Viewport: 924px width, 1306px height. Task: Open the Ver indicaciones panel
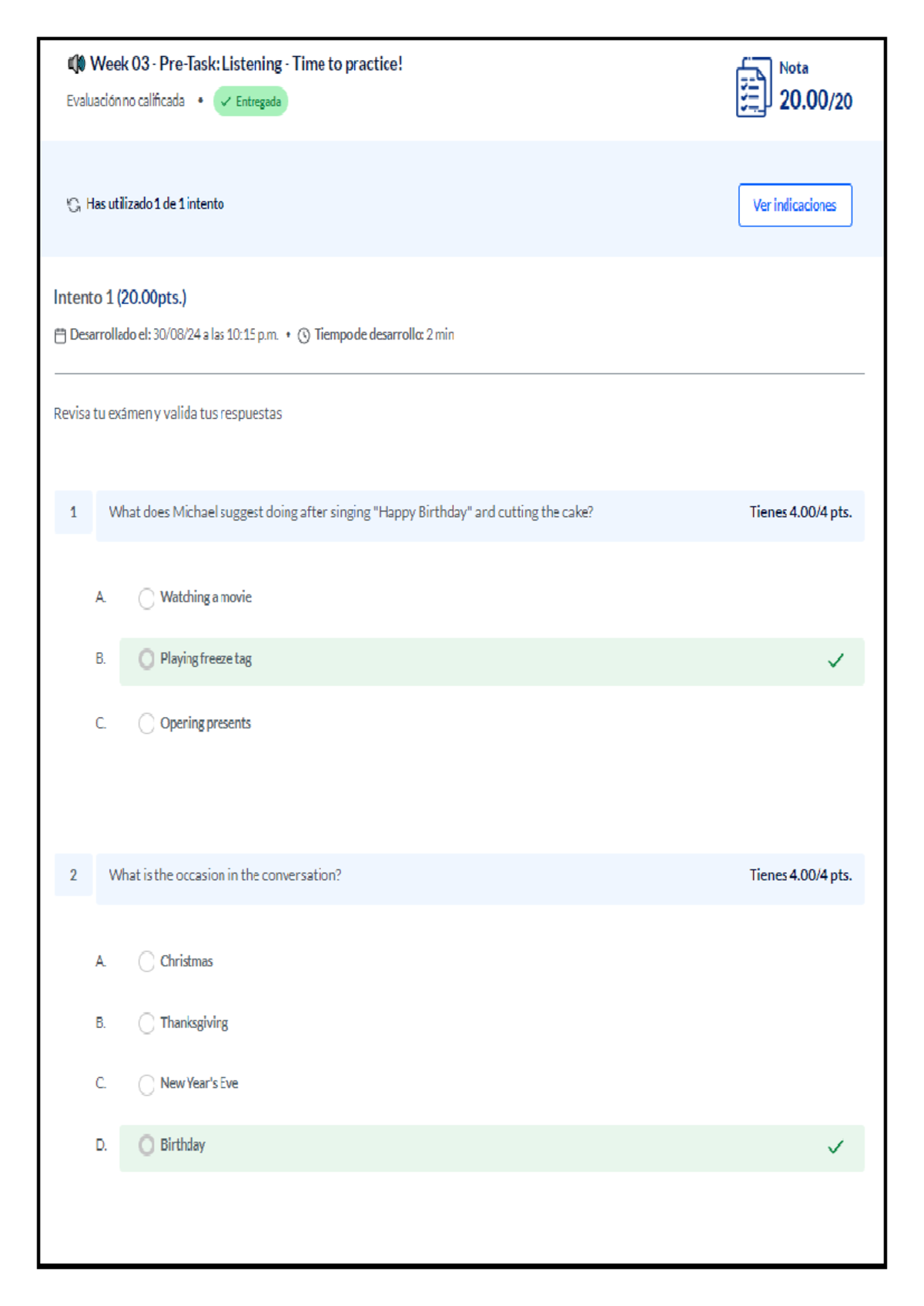[x=795, y=205]
